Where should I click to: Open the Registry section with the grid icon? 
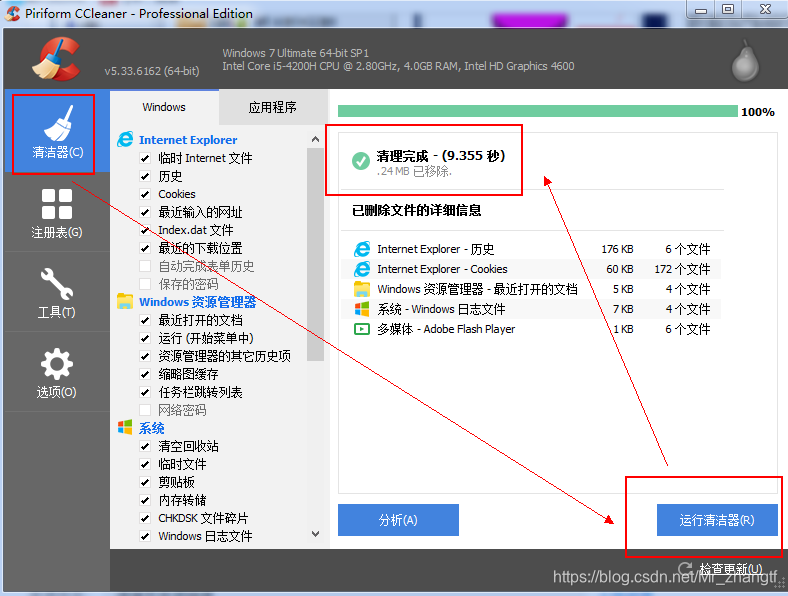(57, 212)
